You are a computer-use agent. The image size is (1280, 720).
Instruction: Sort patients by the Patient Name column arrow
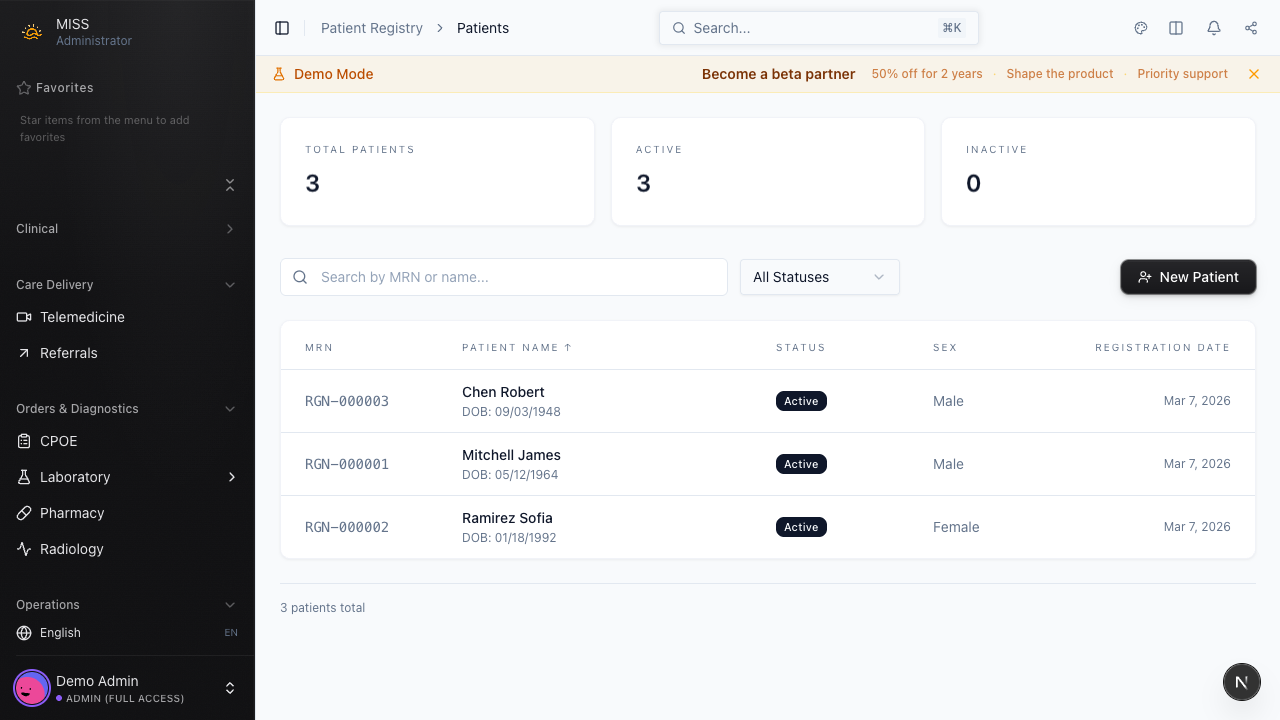pos(568,347)
